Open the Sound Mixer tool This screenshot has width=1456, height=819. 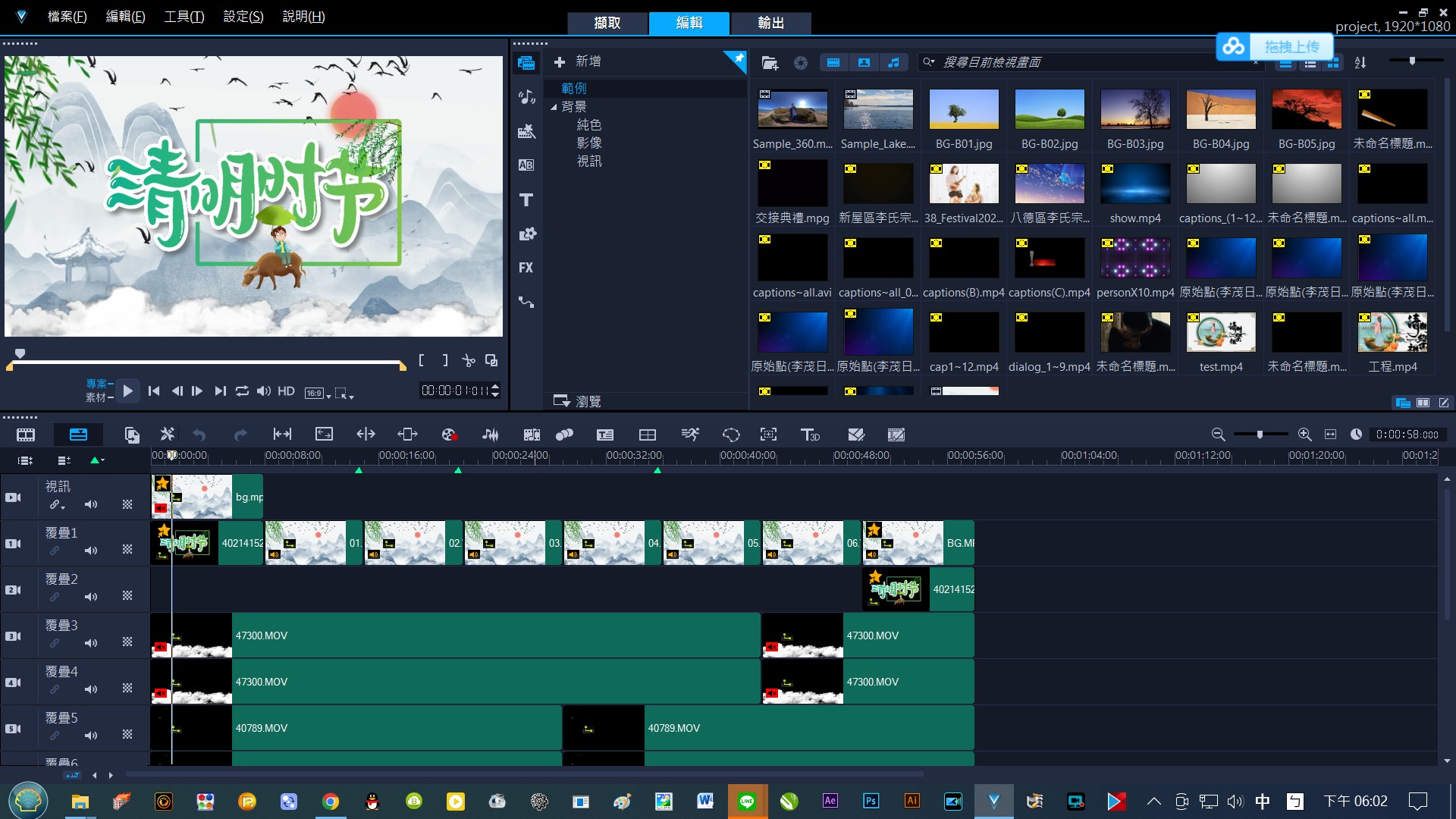click(491, 435)
